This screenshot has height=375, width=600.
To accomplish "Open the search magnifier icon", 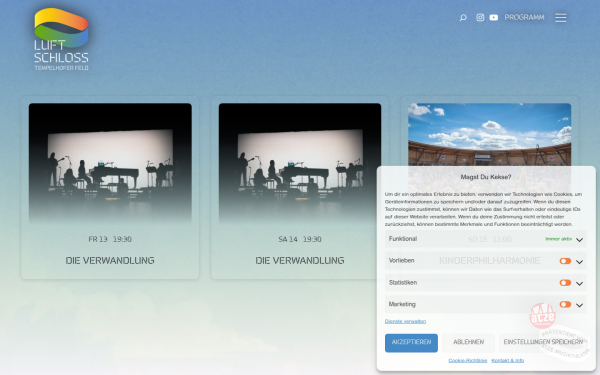I will click(x=463, y=18).
